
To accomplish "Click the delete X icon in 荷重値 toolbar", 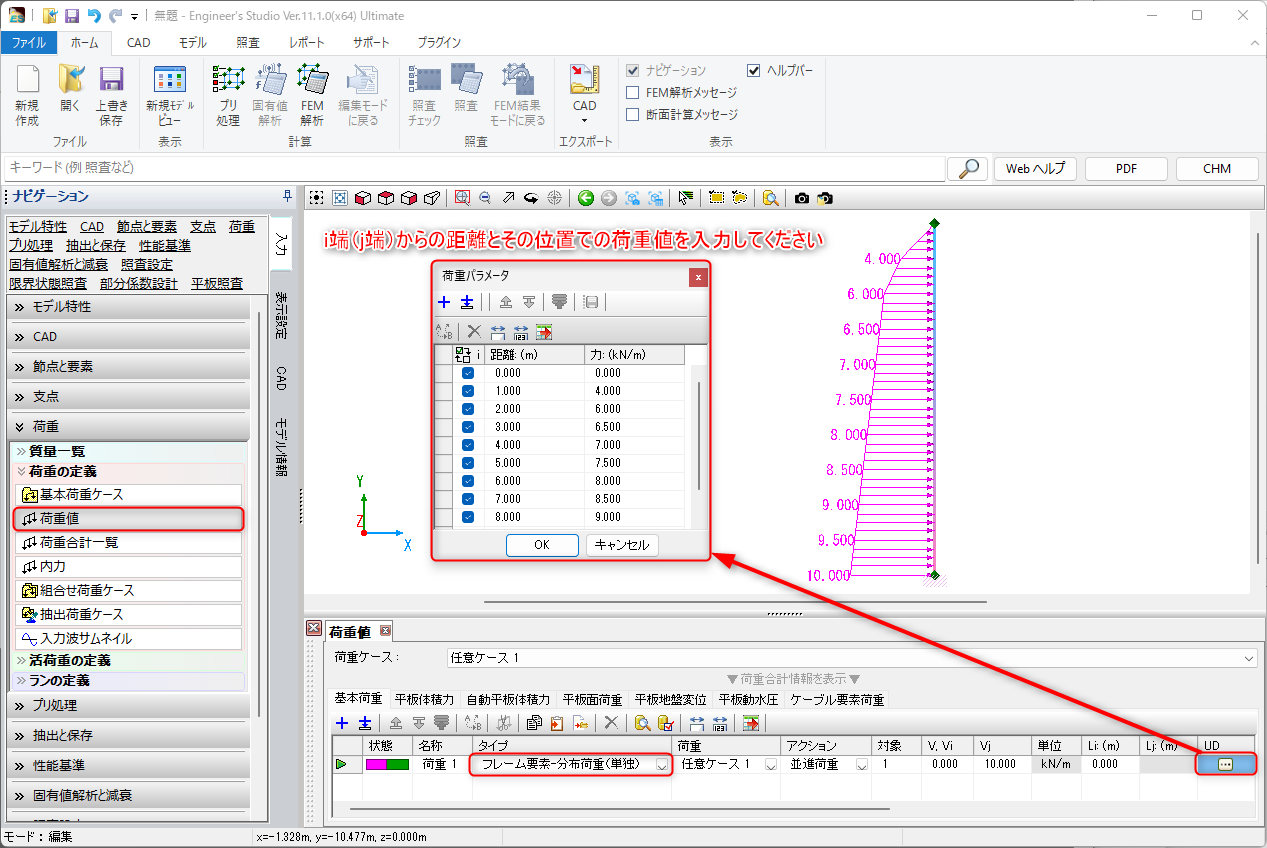I will 611,723.
